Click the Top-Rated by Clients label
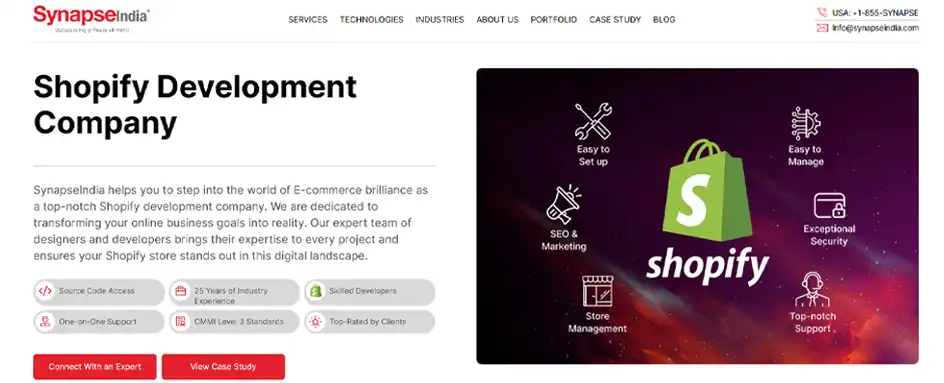 (x=367, y=322)
